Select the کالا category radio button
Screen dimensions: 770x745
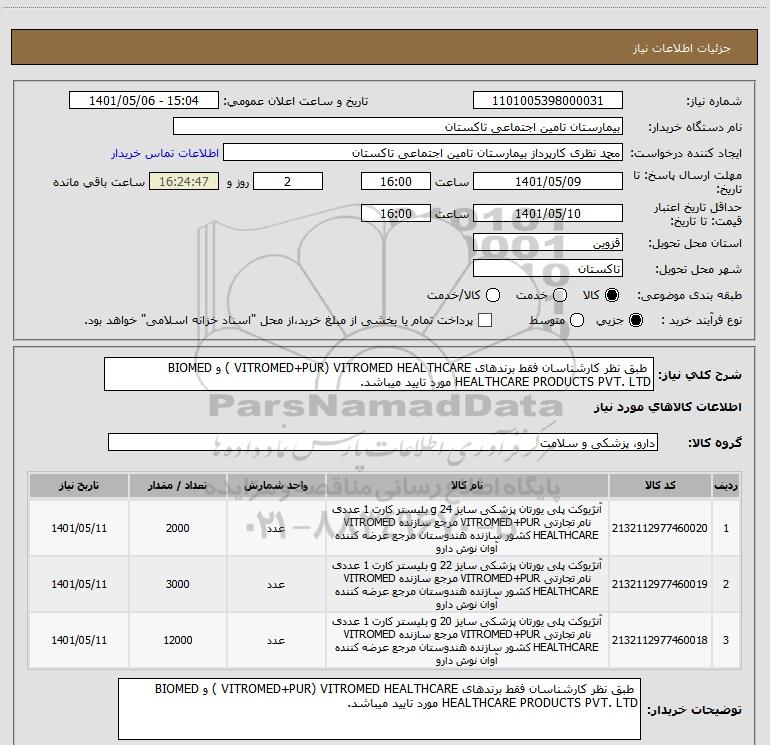612,295
